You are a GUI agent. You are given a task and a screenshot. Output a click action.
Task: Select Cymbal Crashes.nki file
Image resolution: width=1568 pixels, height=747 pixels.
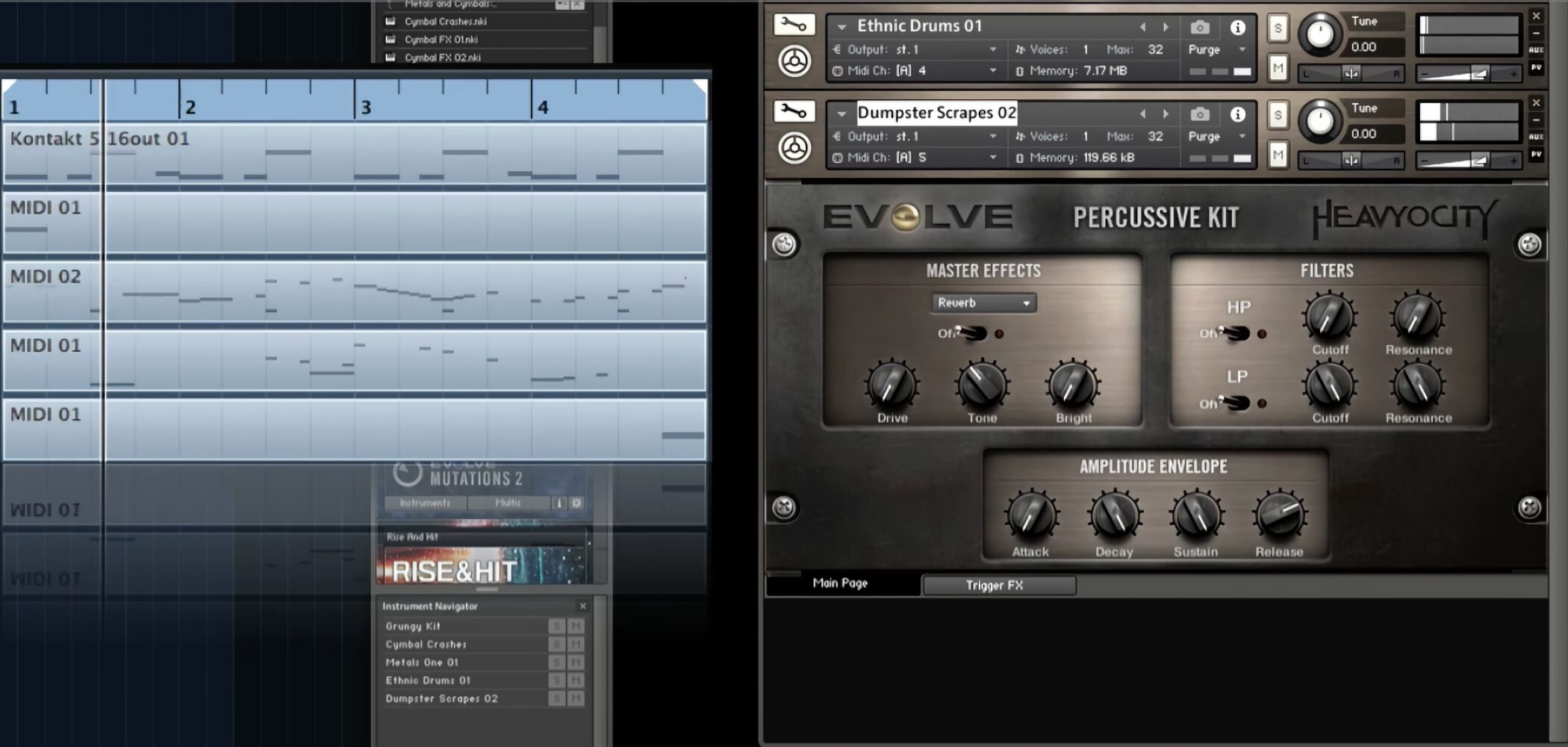[446, 22]
